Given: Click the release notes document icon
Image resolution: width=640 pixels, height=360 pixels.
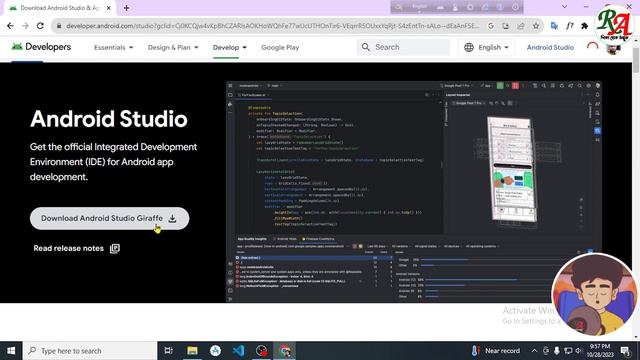Looking at the screenshot, I should 115,249.
